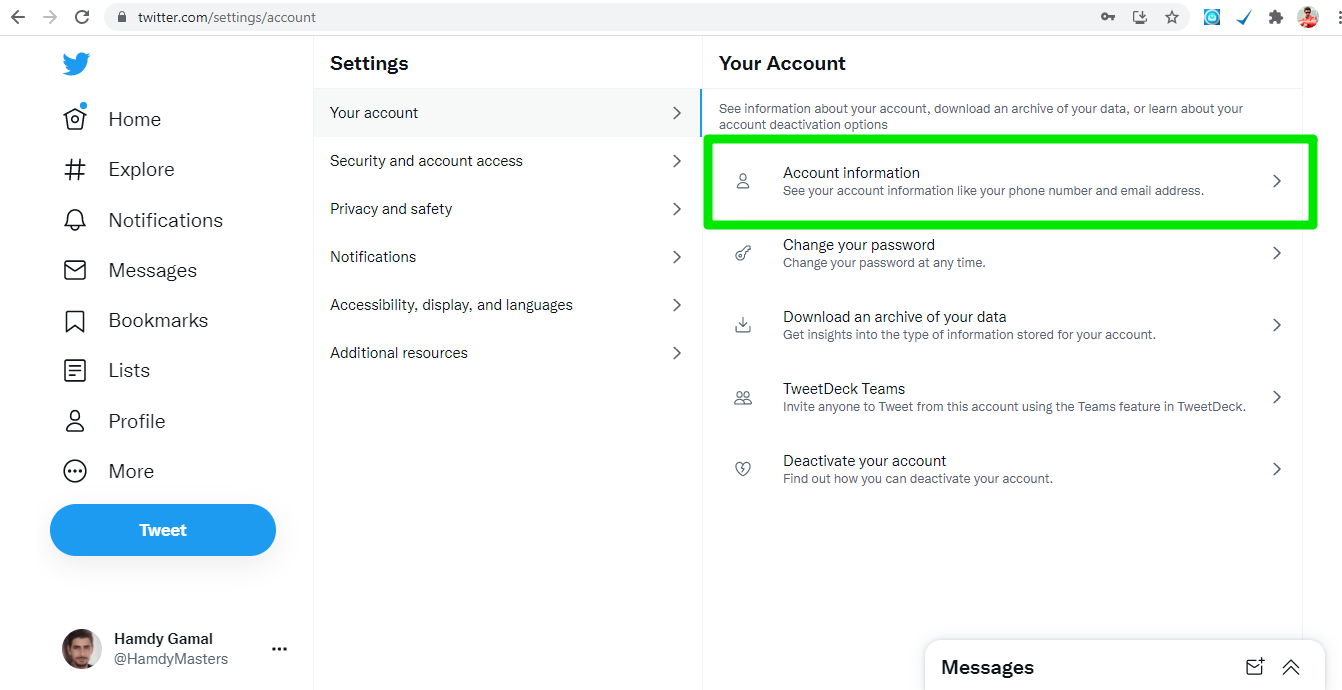Open Accessibility, display, and languages chevron
Viewport: 1342px width, 690px height.
[677, 305]
